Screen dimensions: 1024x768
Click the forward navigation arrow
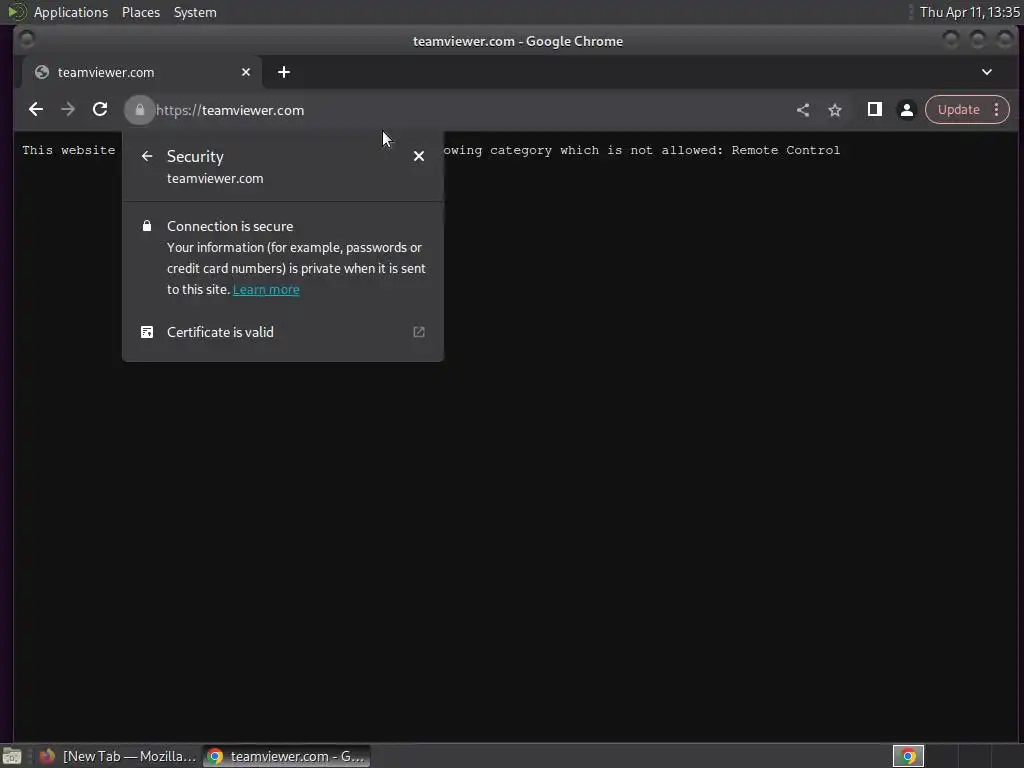click(68, 110)
